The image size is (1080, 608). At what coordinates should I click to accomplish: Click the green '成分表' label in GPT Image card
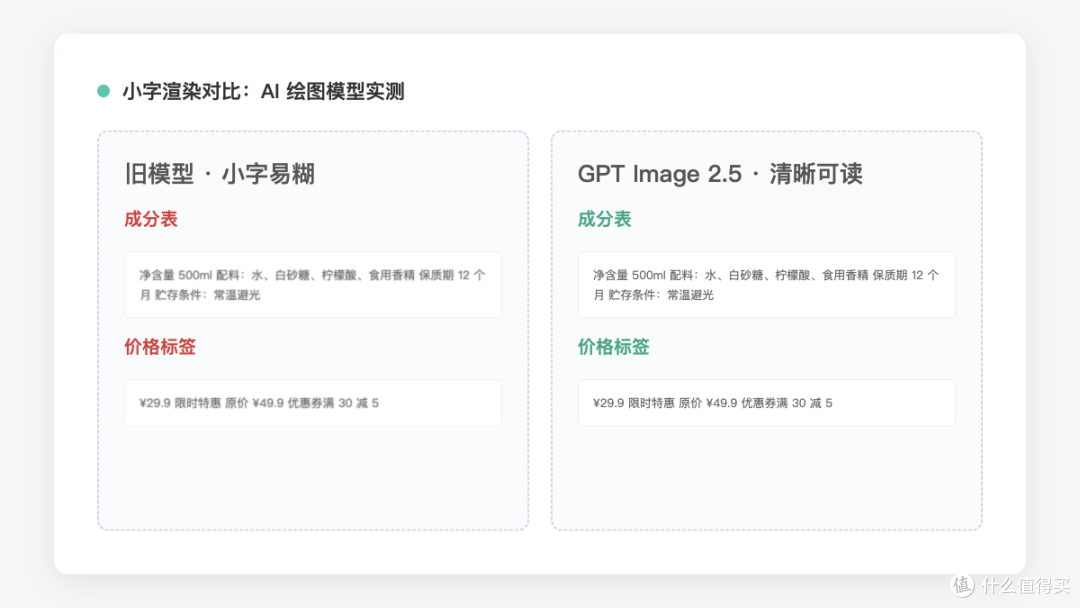coord(604,219)
